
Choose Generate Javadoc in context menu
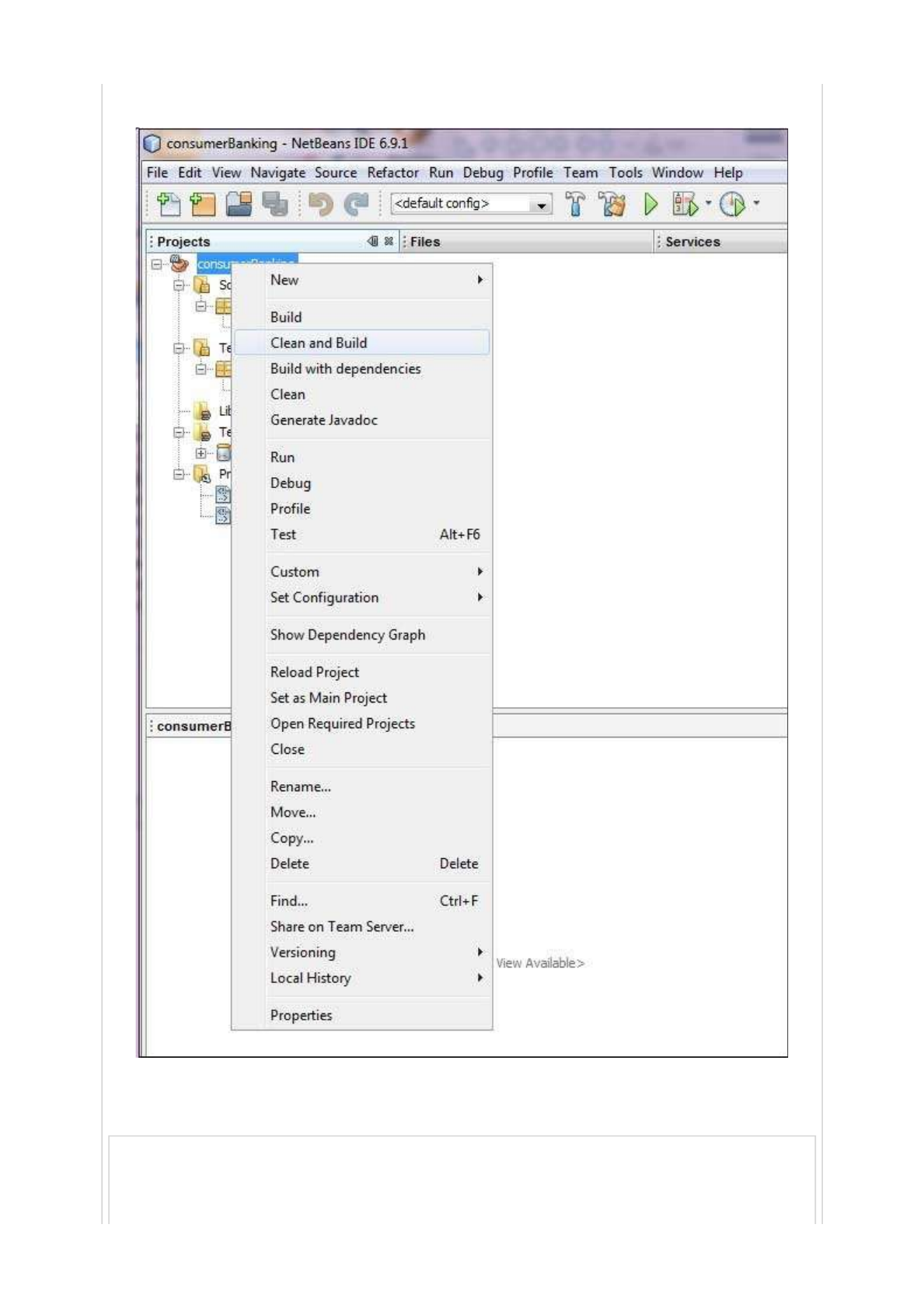click(x=362, y=420)
